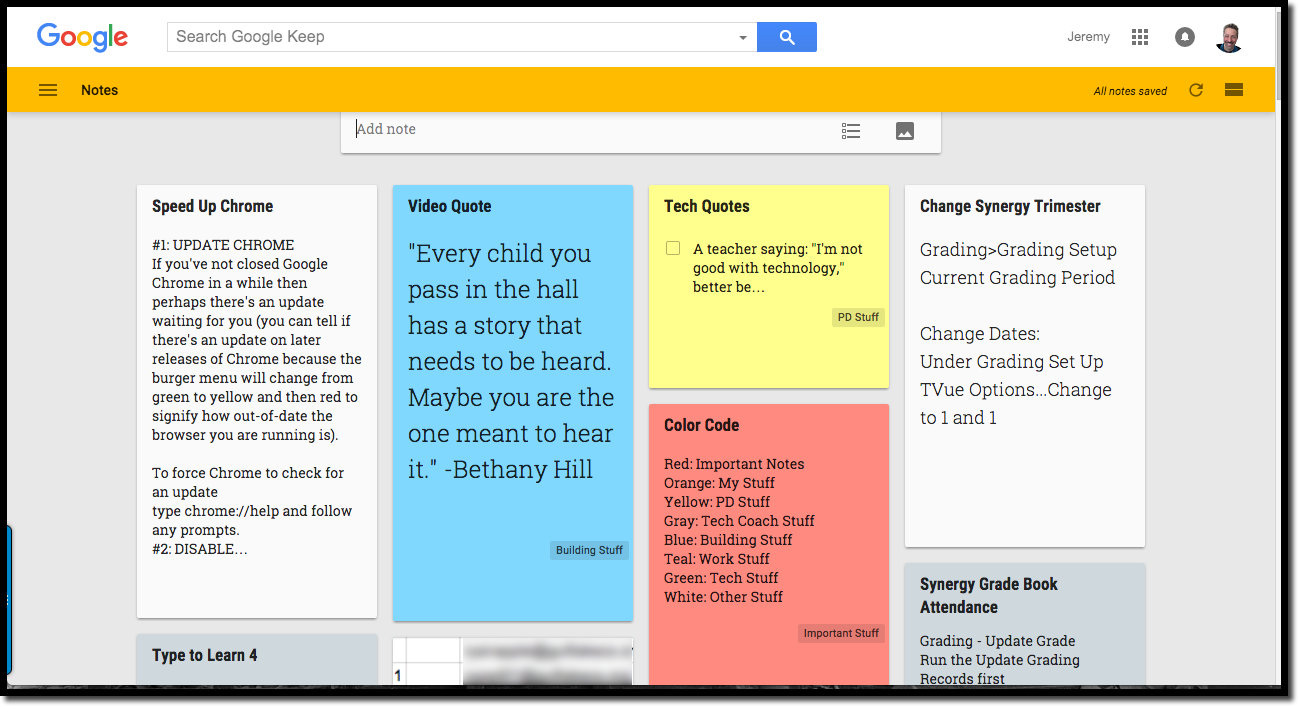Create a new note with image
The width and height of the screenshot is (1298, 706).
[905, 131]
